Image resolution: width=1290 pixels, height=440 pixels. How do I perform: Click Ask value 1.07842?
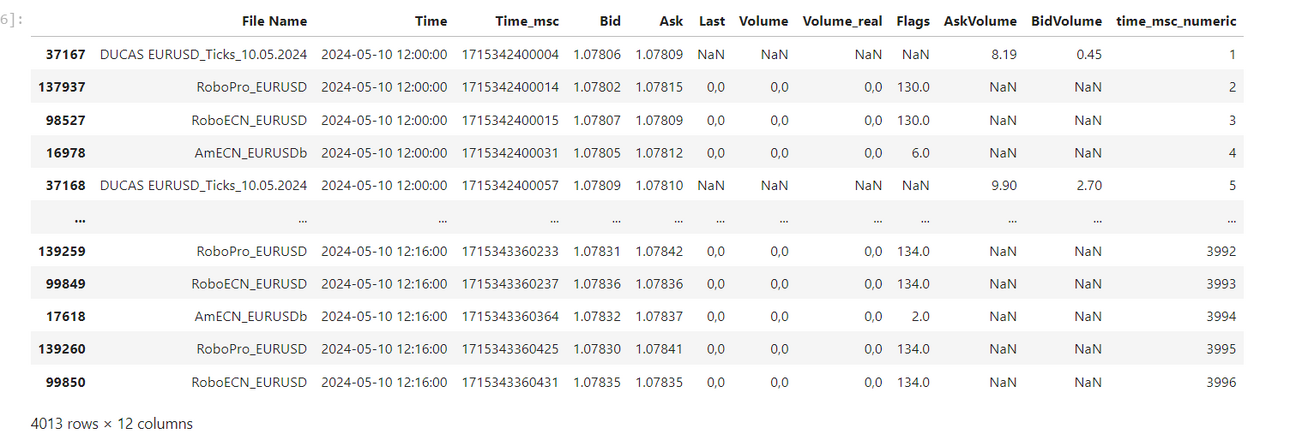(x=659, y=251)
